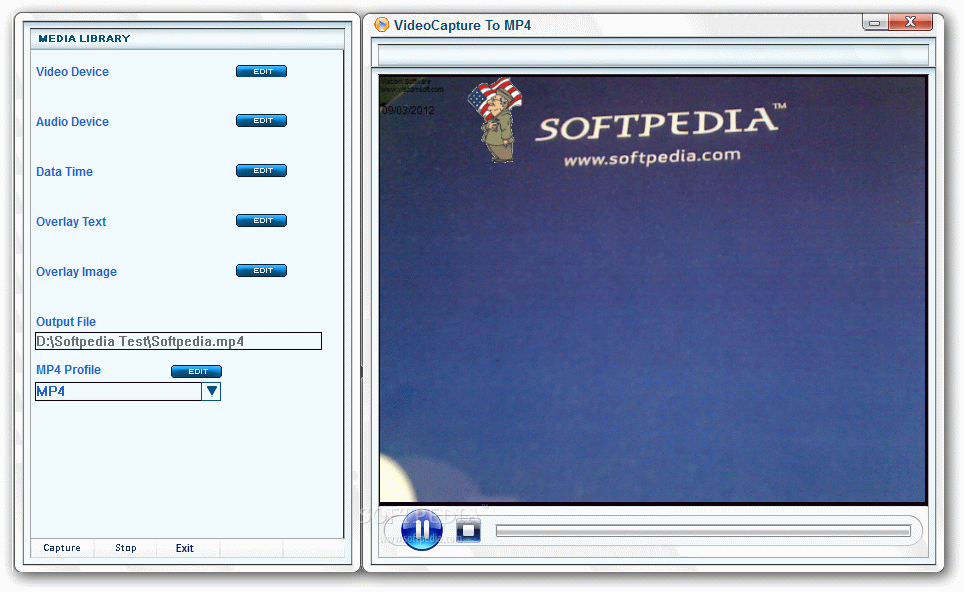Click the Output File path field
Image resolution: width=964 pixels, height=592 pixels.
click(178, 341)
